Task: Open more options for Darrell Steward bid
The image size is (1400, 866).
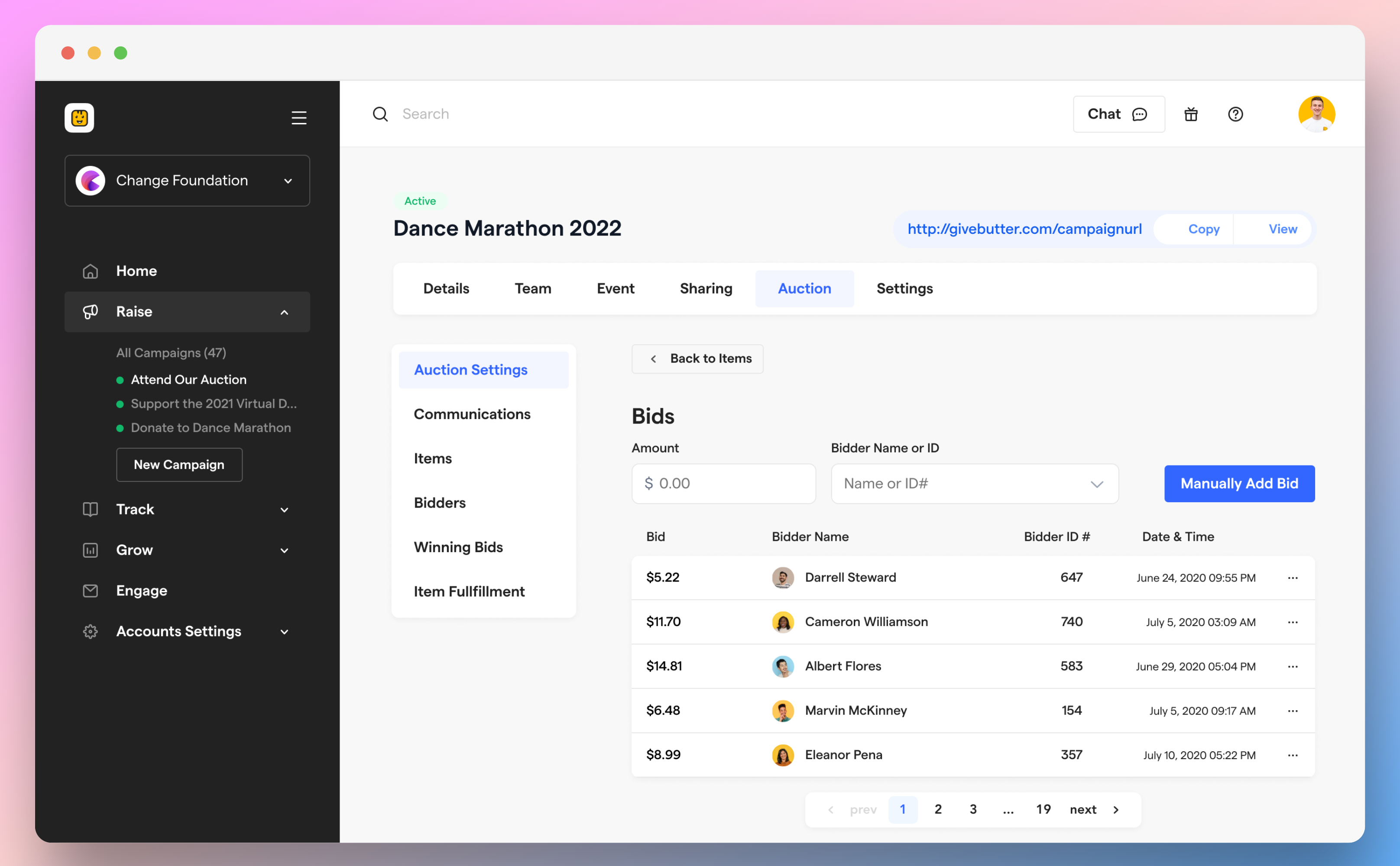Action: pos(1293,577)
